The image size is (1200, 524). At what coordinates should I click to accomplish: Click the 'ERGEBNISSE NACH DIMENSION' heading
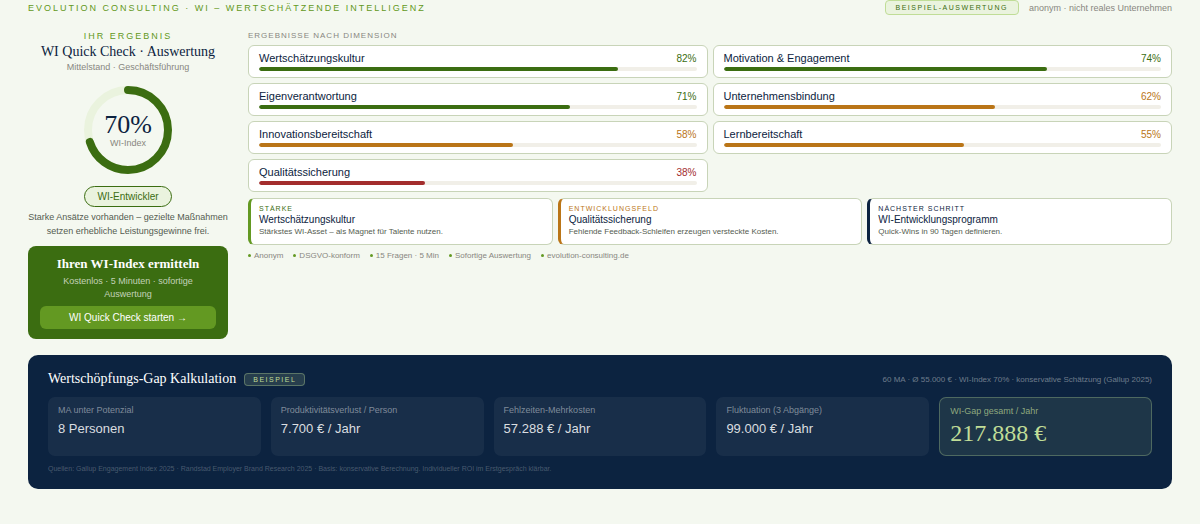[x=322, y=35]
